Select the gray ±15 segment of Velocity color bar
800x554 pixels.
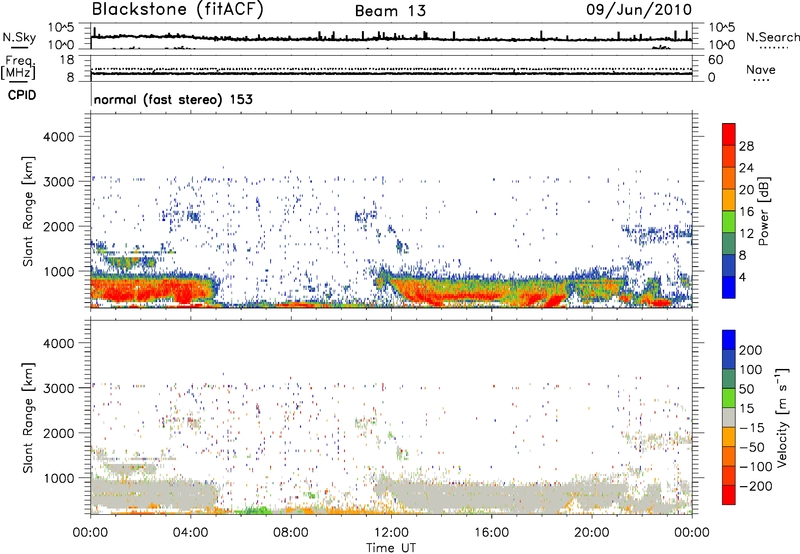tap(729, 417)
